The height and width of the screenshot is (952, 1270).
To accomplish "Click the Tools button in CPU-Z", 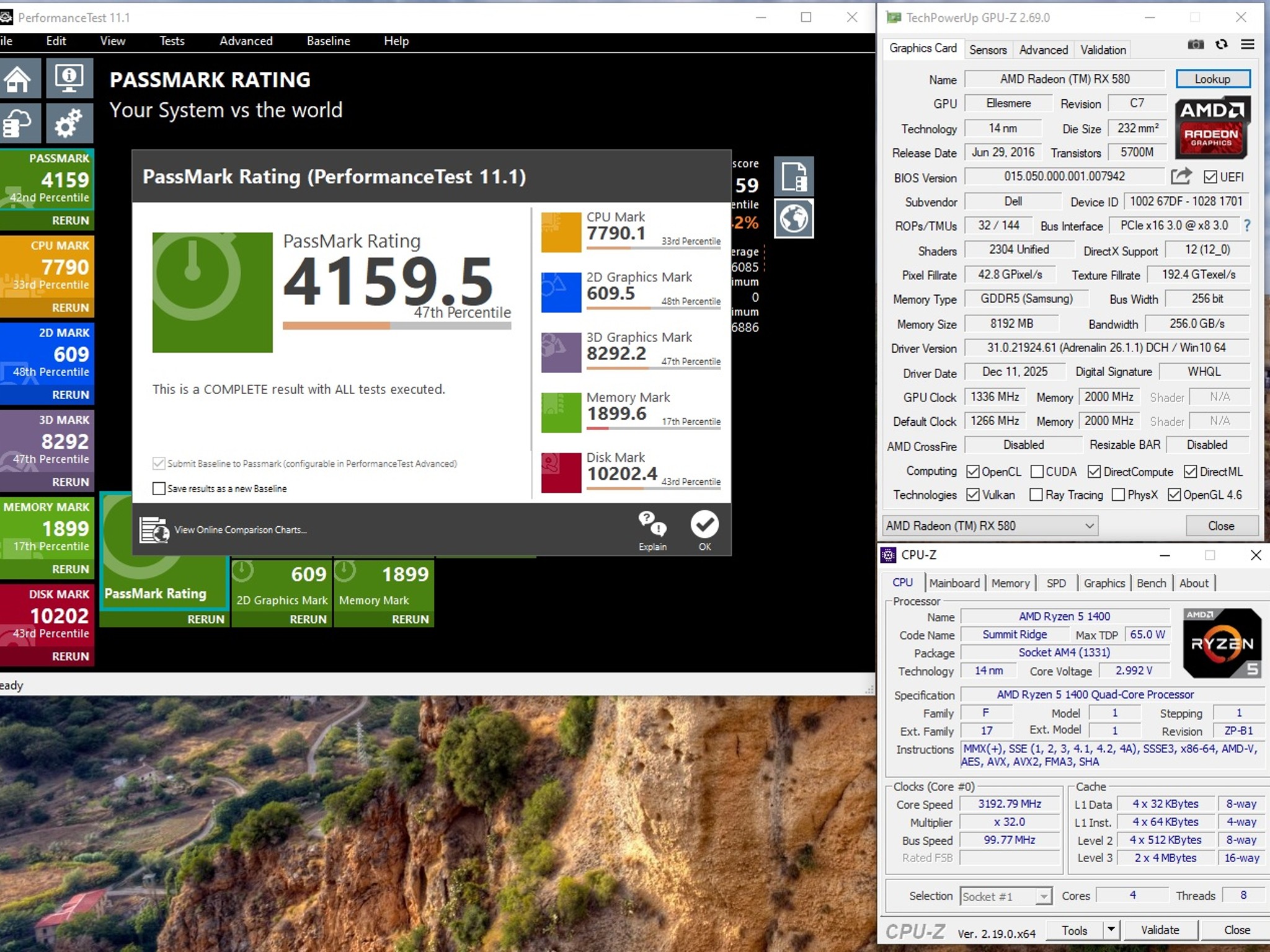I will point(1075,930).
